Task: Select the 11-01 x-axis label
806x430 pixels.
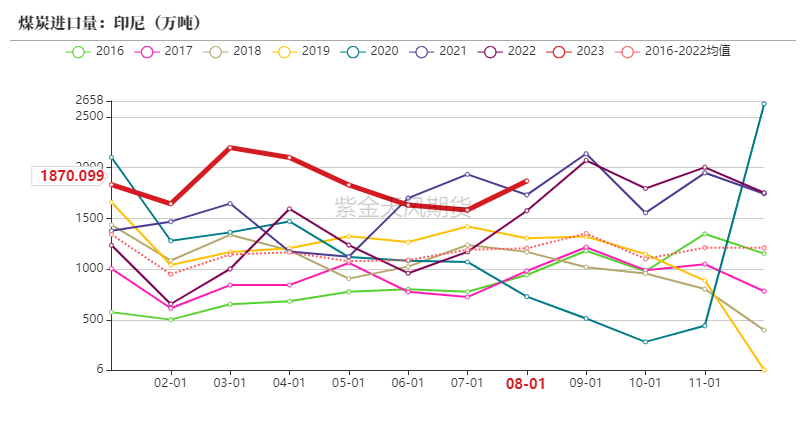Action: pyautogui.click(x=705, y=383)
